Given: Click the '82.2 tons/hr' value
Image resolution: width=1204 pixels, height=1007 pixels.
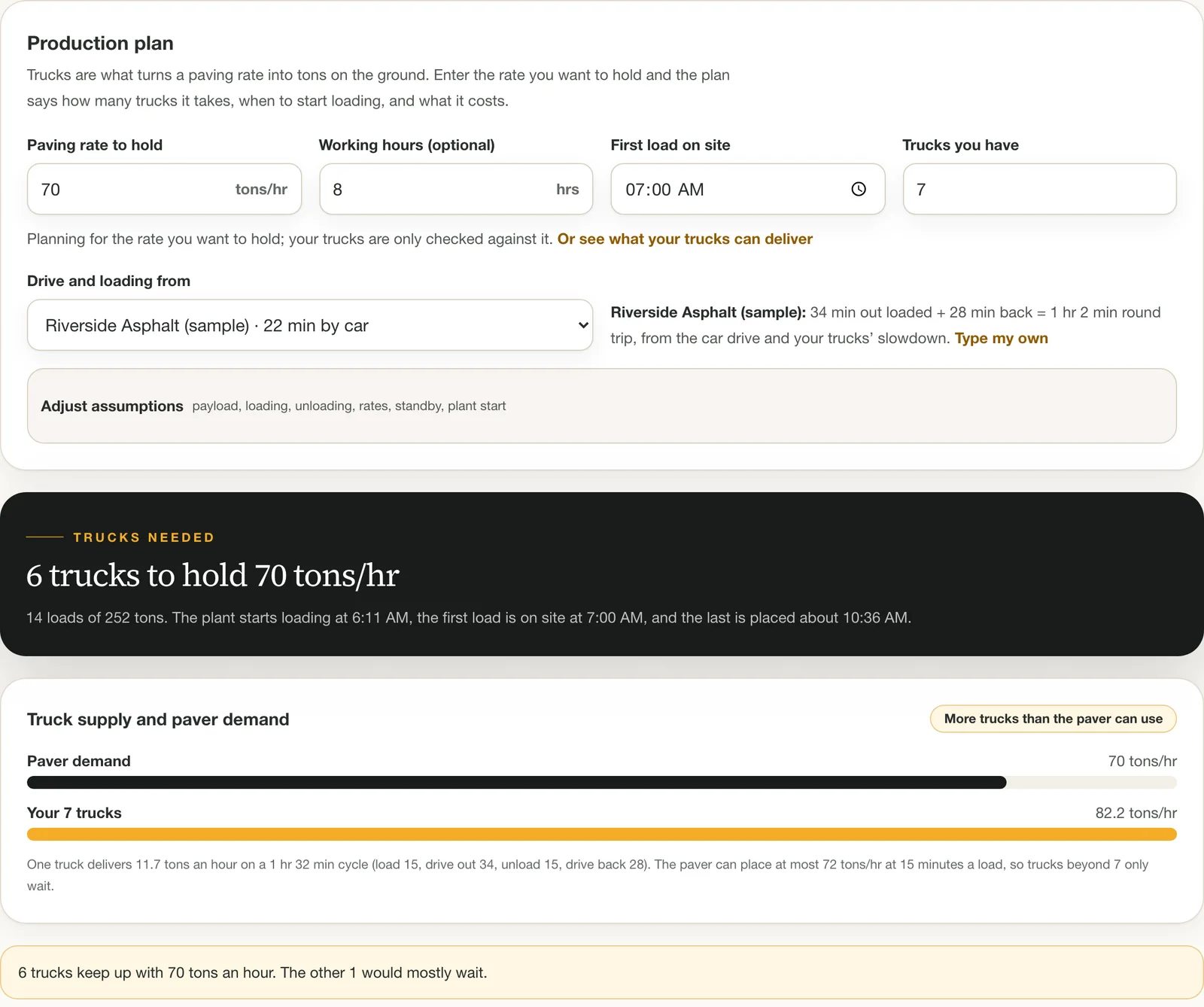Looking at the screenshot, I should 1136,813.
